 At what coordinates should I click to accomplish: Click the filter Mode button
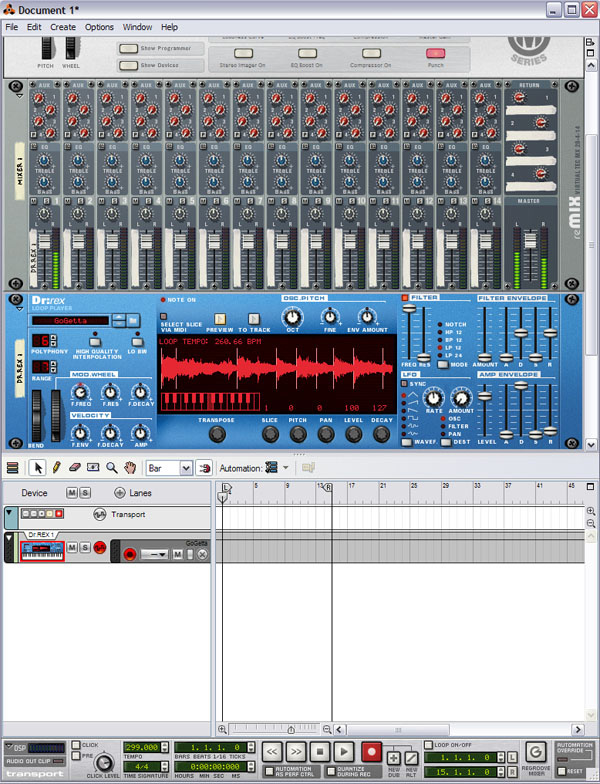[x=442, y=364]
